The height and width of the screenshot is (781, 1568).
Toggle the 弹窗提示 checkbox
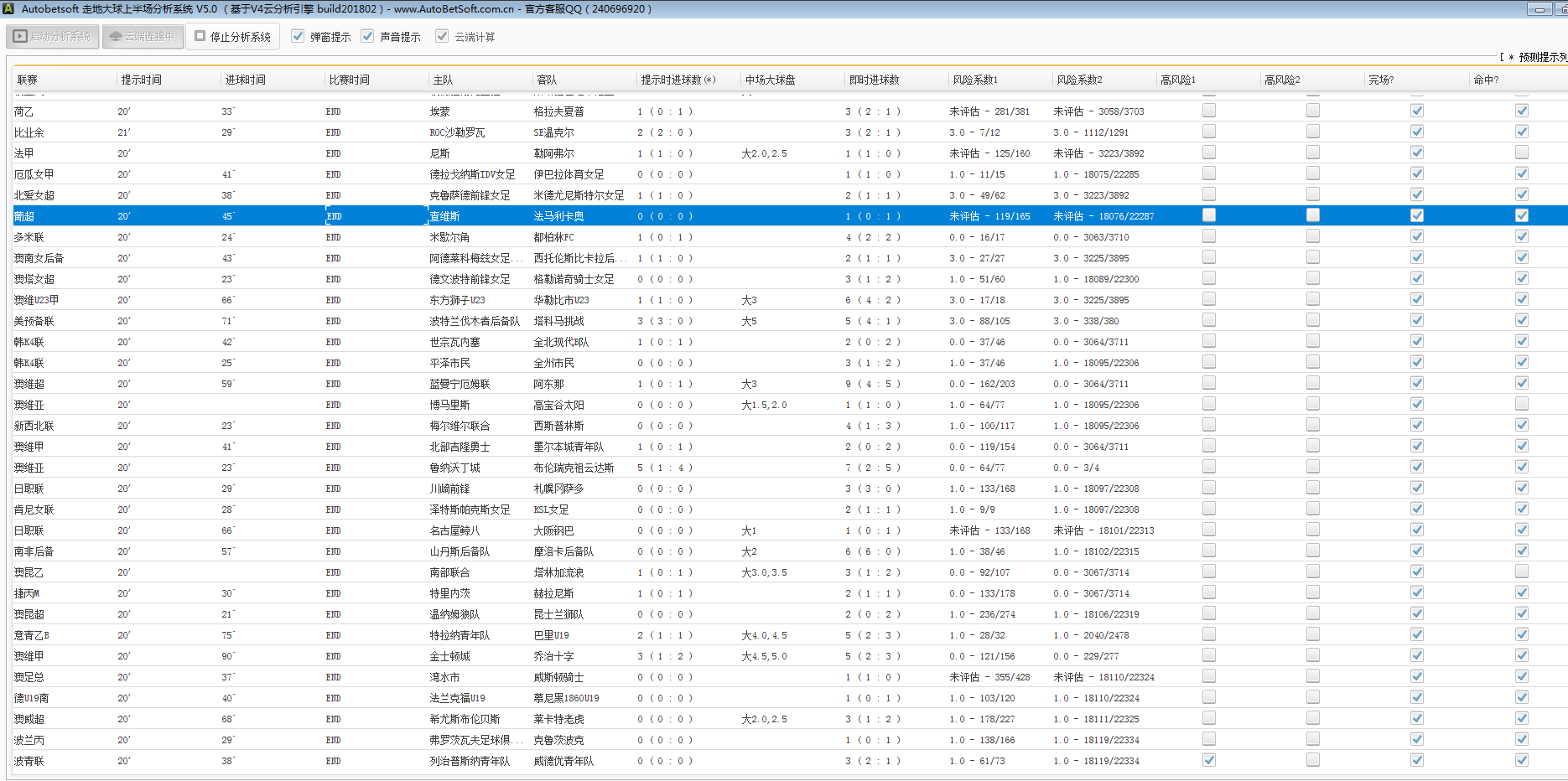(298, 36)
